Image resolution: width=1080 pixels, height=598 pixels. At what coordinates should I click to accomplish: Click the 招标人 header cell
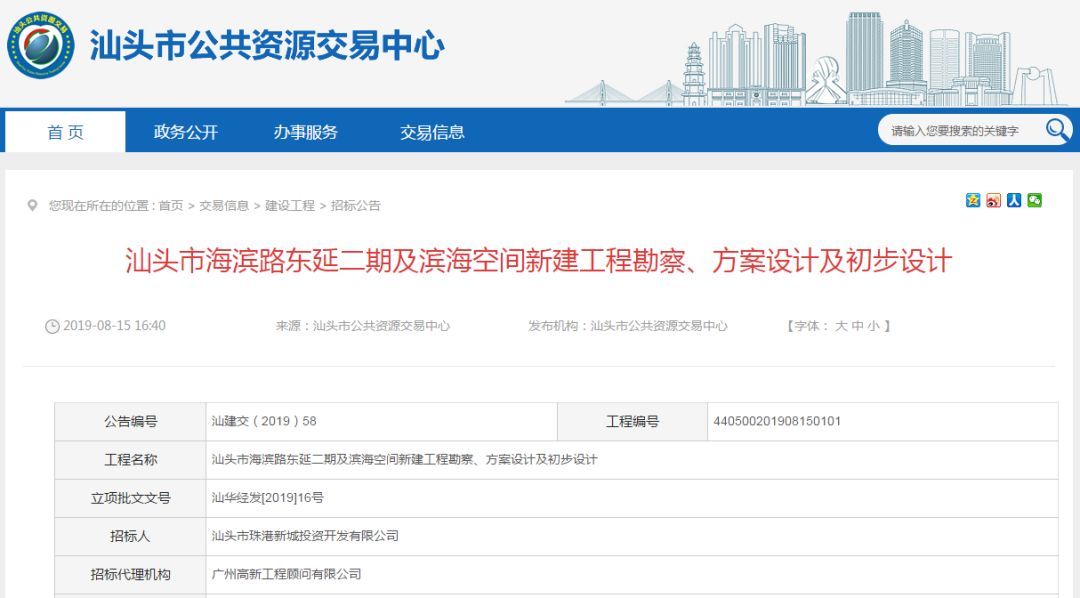tap(130, 537)
